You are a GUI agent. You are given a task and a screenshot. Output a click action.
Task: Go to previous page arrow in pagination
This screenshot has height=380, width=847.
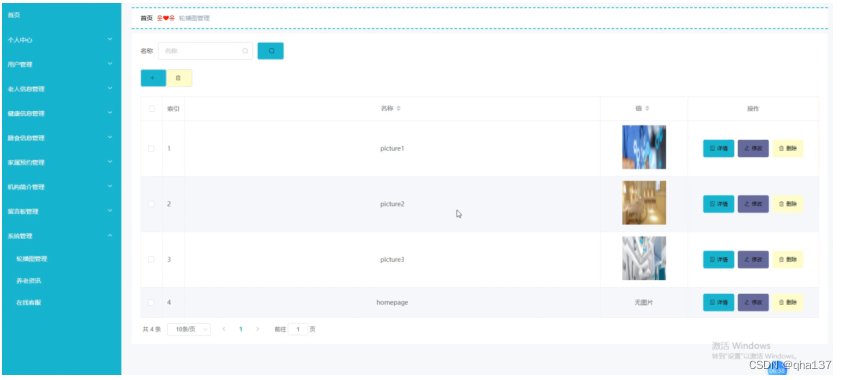coord(224,329)
